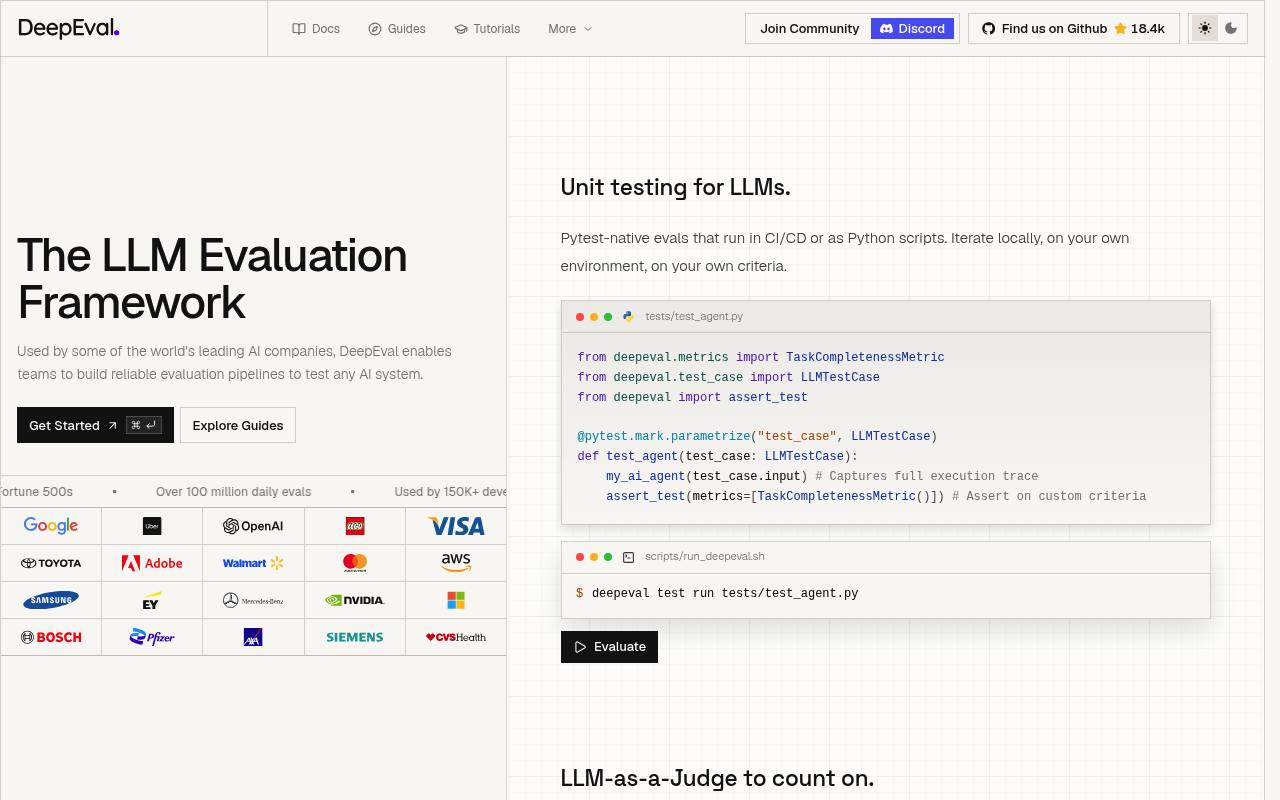
Task: Select the Mastercard logo
Action: pos(355,563)
